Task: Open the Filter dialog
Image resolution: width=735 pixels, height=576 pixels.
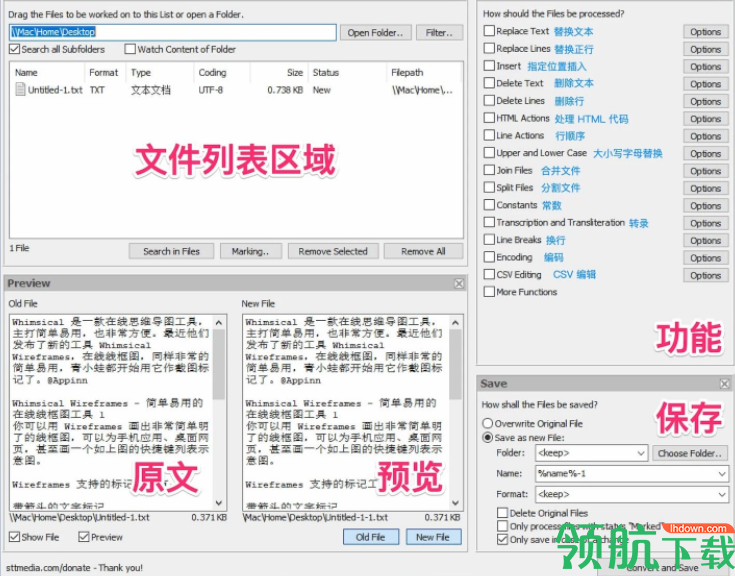Action: tap(439, 33)
